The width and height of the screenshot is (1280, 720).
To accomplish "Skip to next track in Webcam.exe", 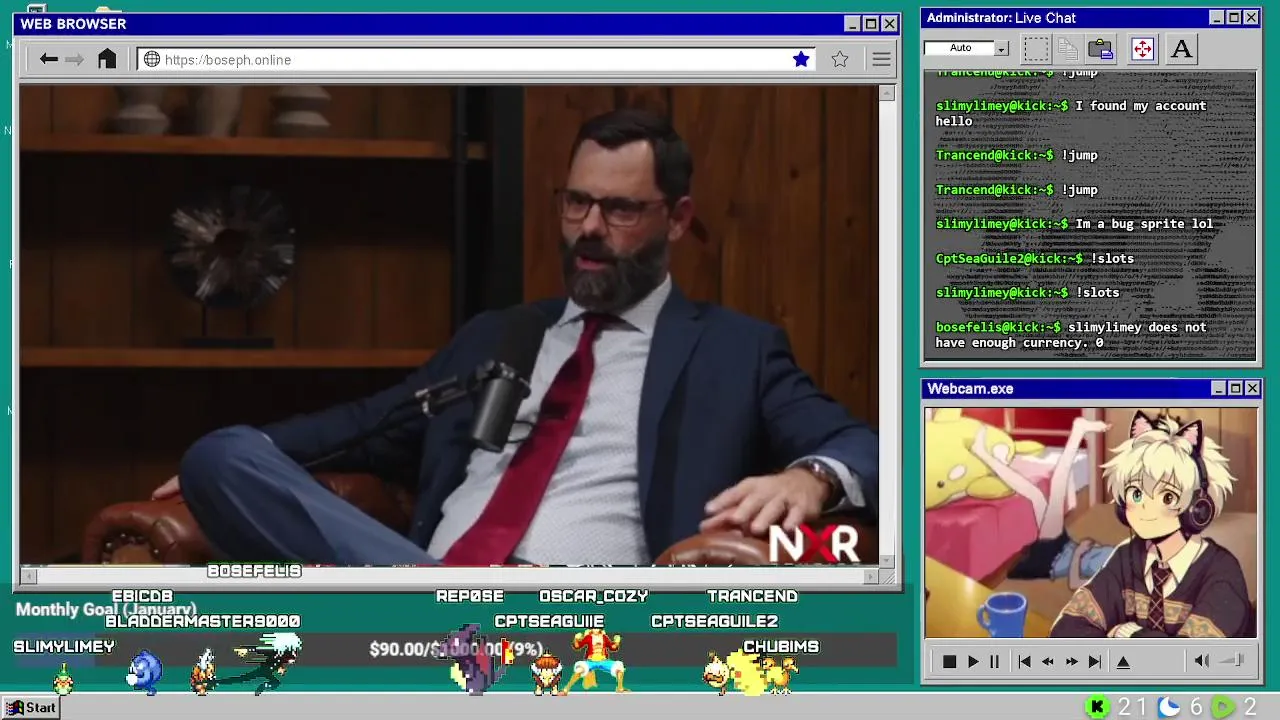I will coord(1095,662).
